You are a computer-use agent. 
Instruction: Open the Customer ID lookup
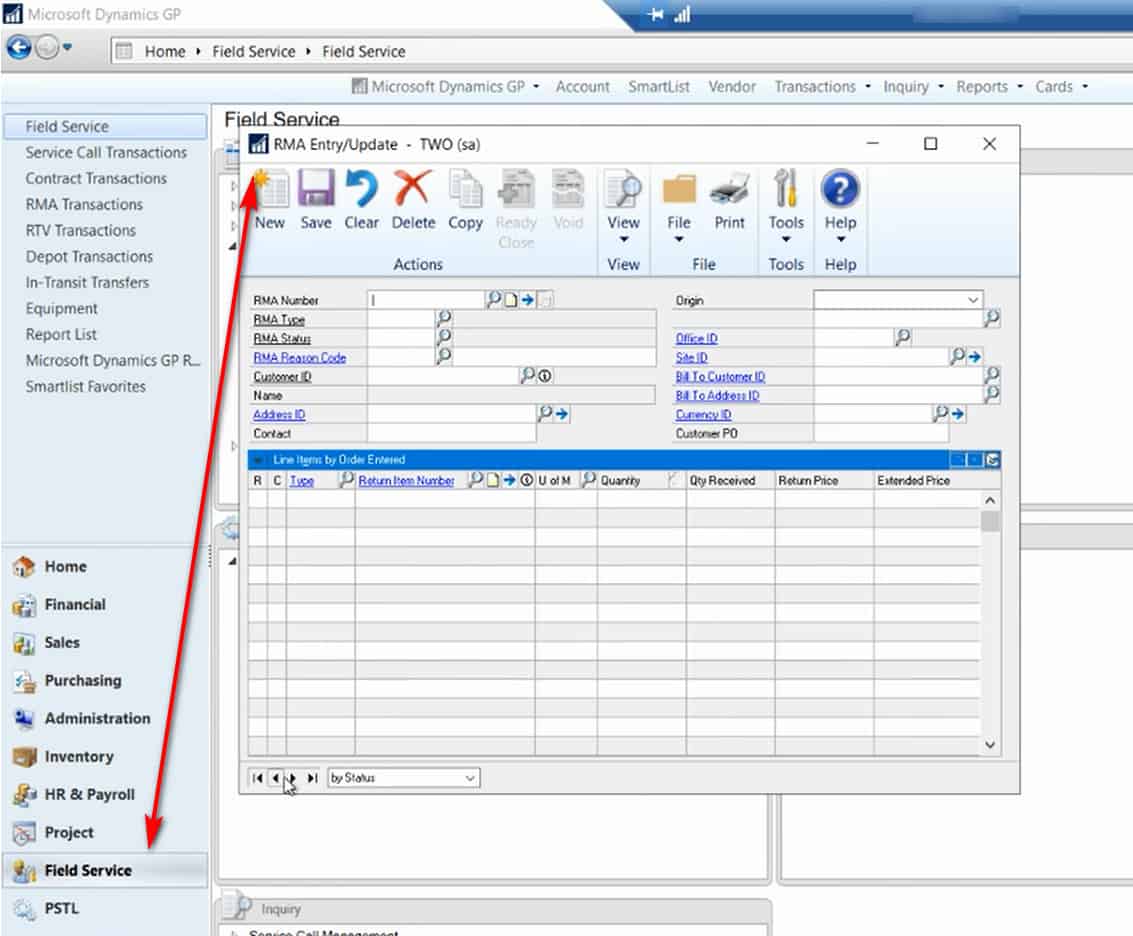tap(528, 375)
